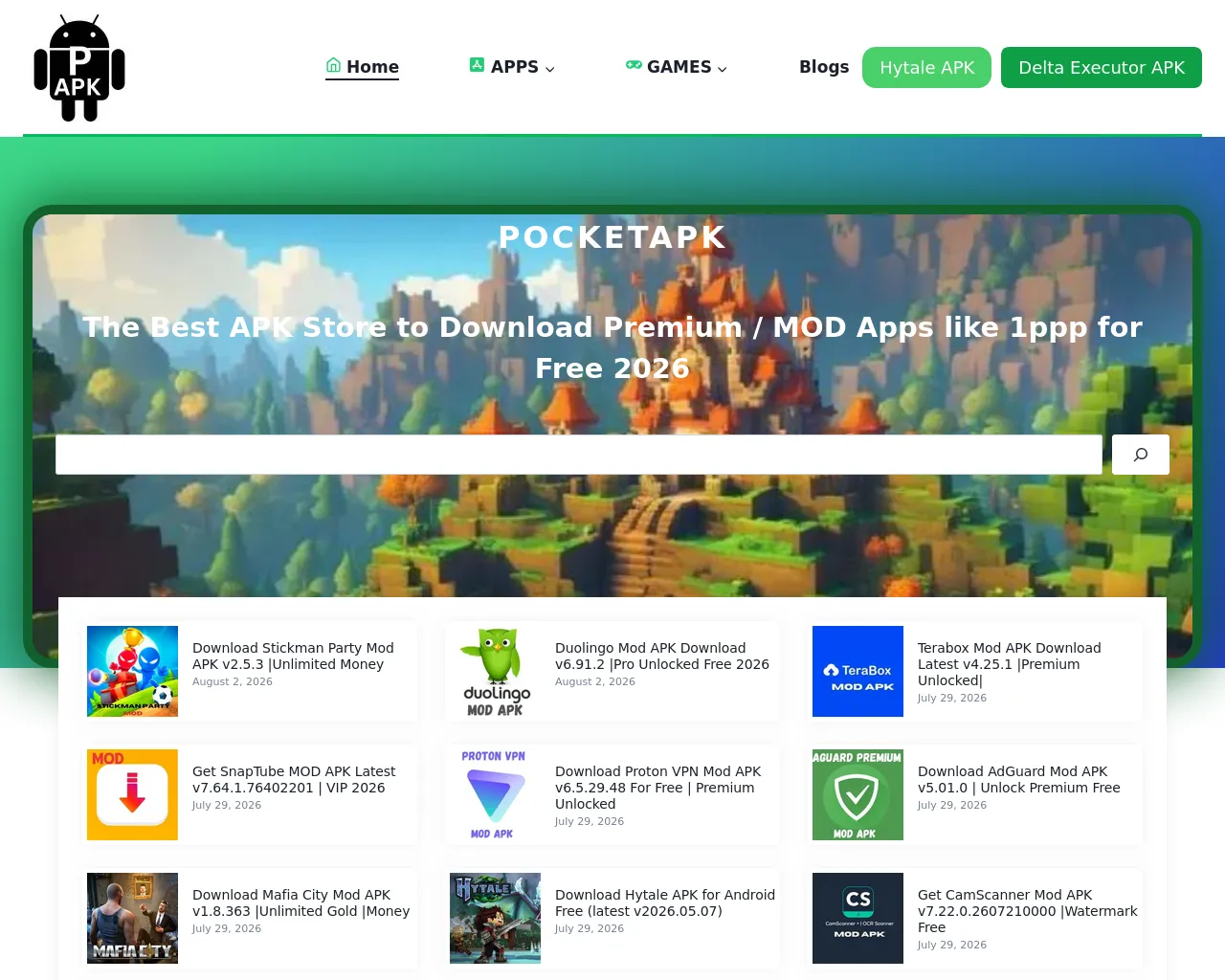
Task: Open the SnapTube MOD download icon
Action: click(132, 794)
